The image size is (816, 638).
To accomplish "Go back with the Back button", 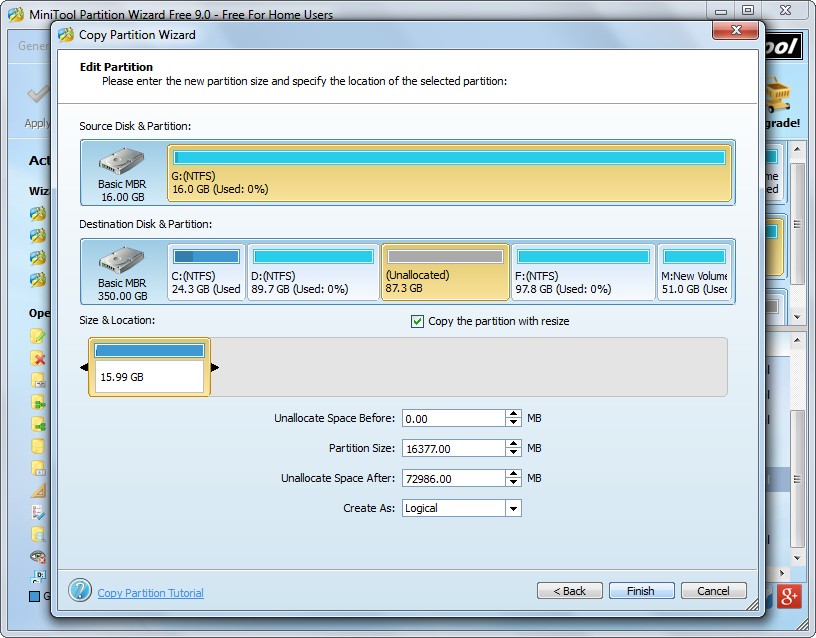I will click(569, 591).
